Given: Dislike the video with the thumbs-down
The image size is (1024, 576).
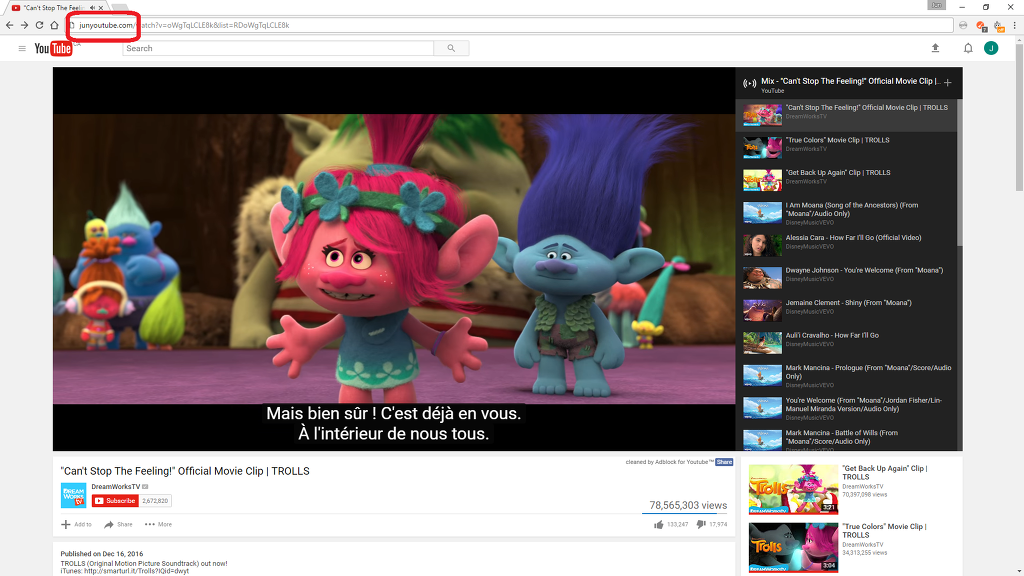Looking at the screenshot, I should (701, 524).
